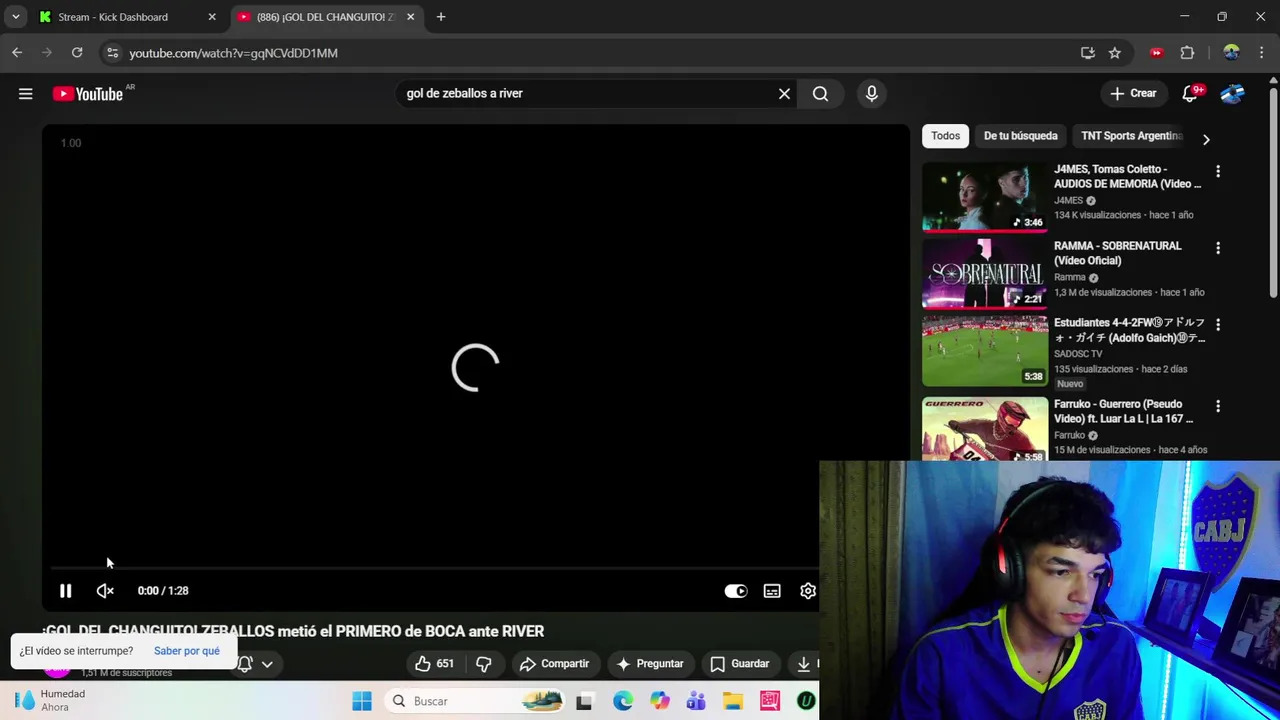The height and width of the screenshot is (720, 1280).
Task: Open Microsoft Edge from the taskbar
Action: click(x=623, y=701)
